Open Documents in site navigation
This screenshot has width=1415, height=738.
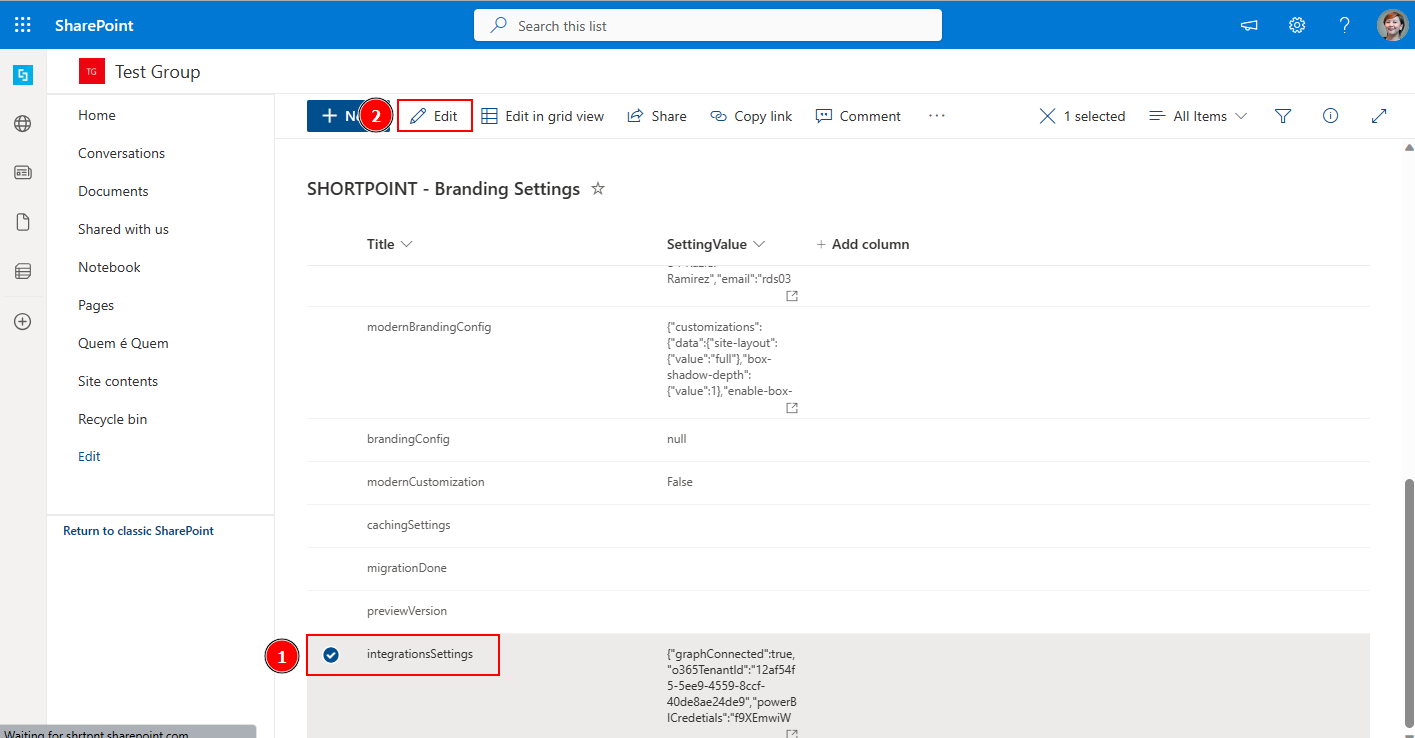pyautogui.click(x=113, y=191)
